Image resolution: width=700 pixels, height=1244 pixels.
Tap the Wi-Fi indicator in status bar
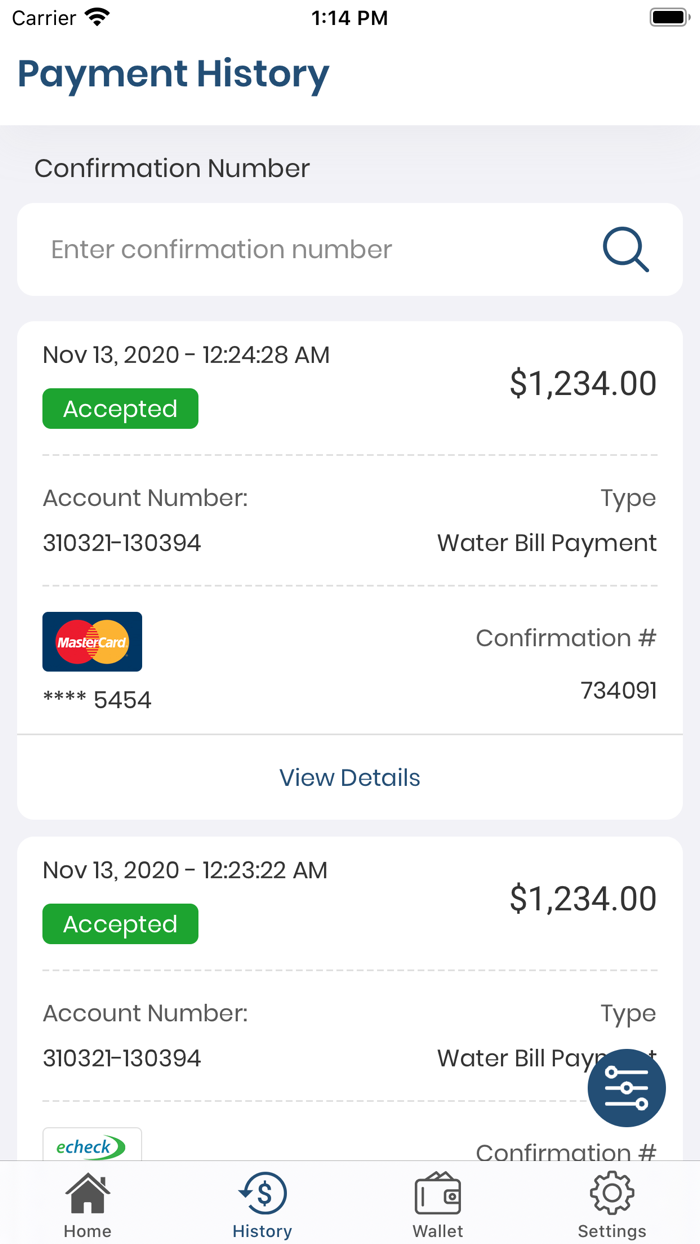pyautogui.click(x=97, y=16)
